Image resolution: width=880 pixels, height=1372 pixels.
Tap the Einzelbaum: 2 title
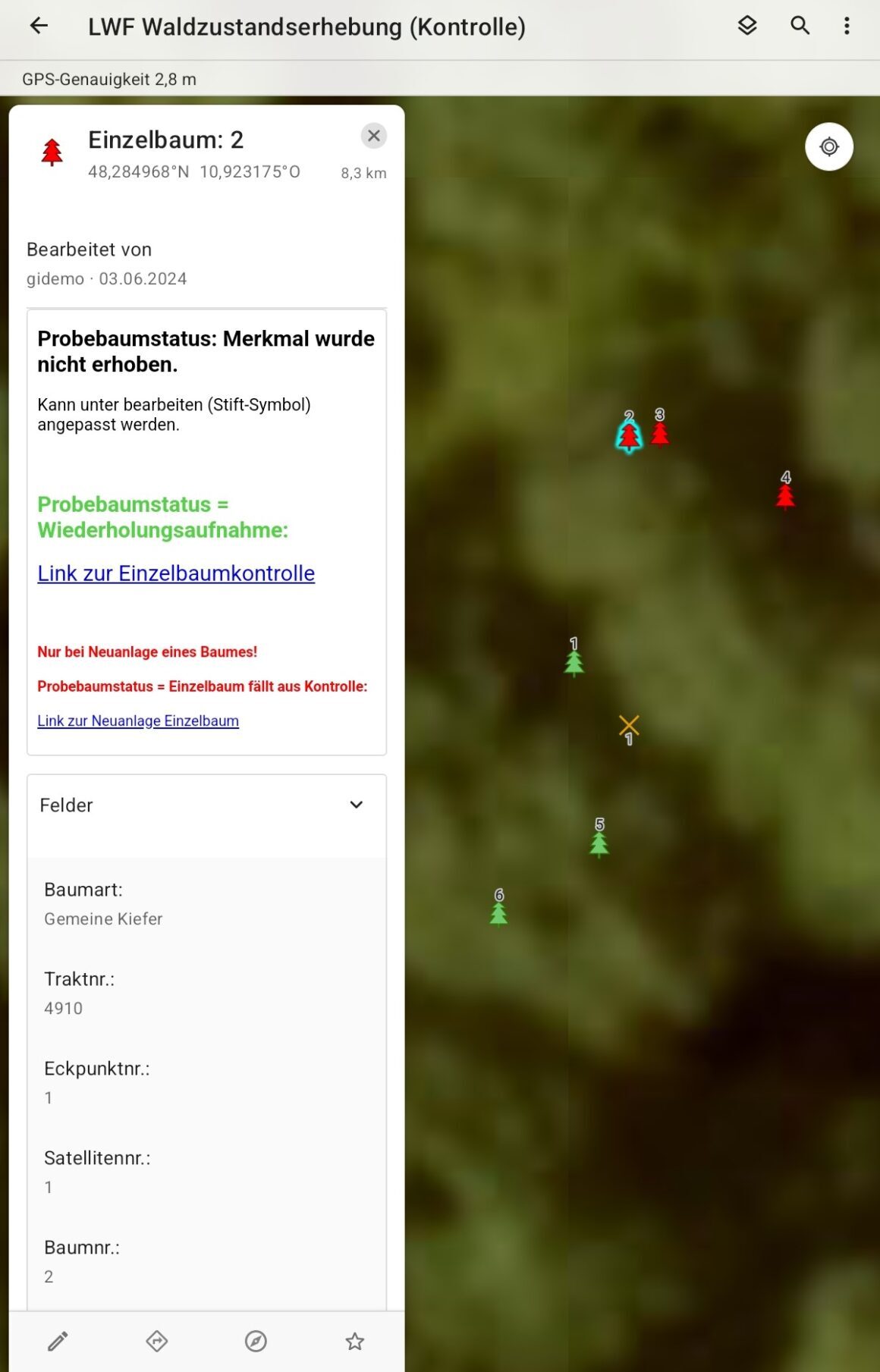[165, 140]
